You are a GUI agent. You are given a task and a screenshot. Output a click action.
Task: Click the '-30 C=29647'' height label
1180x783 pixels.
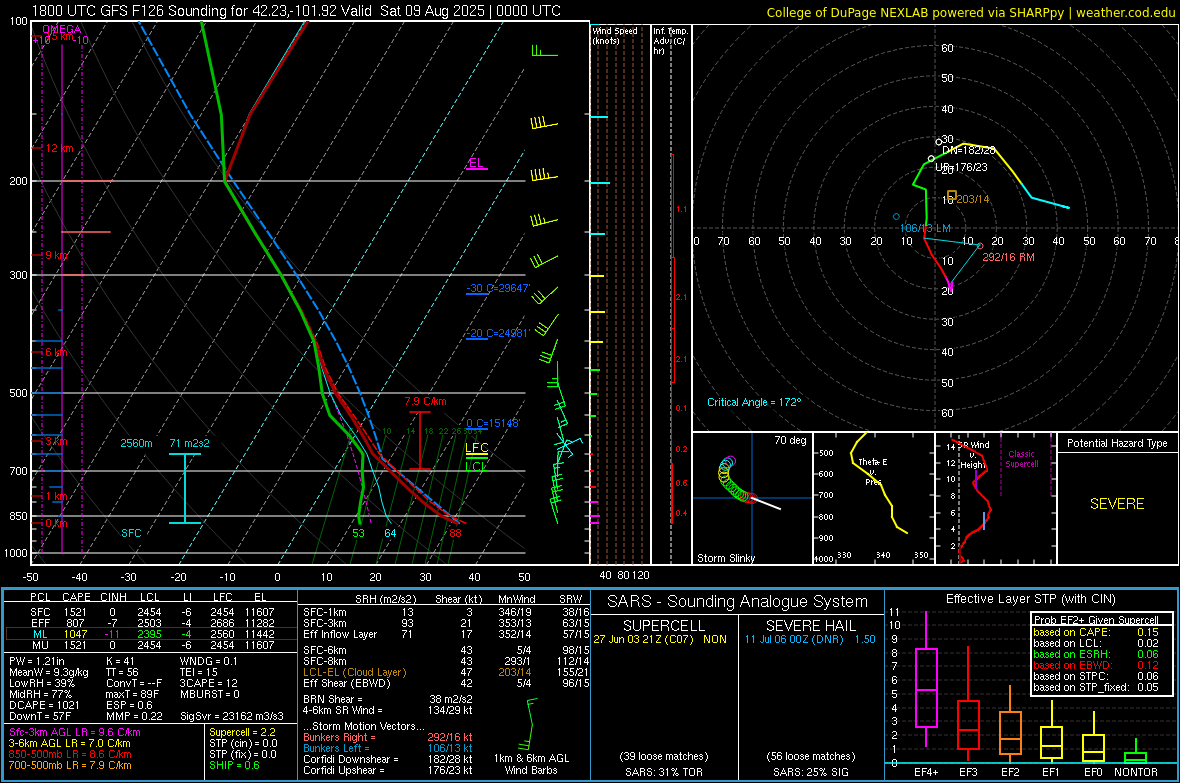click(x=498, y=288)
